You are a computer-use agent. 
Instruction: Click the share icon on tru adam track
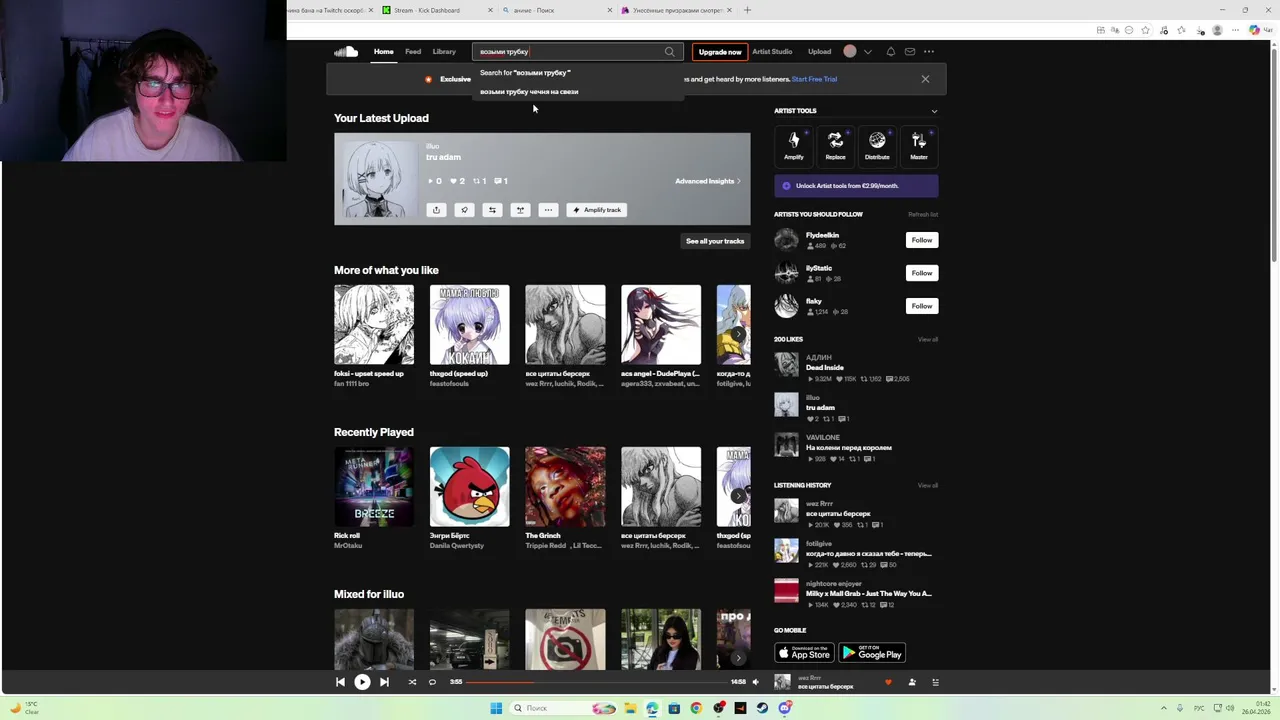(436, 210)
